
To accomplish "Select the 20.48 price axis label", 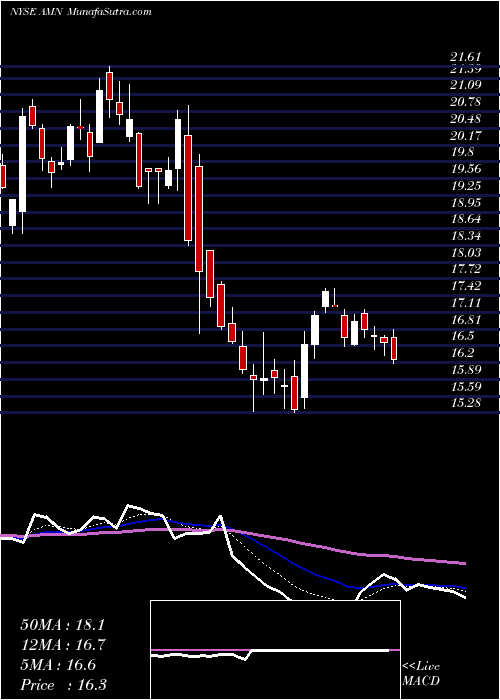I will click(466, 119).
